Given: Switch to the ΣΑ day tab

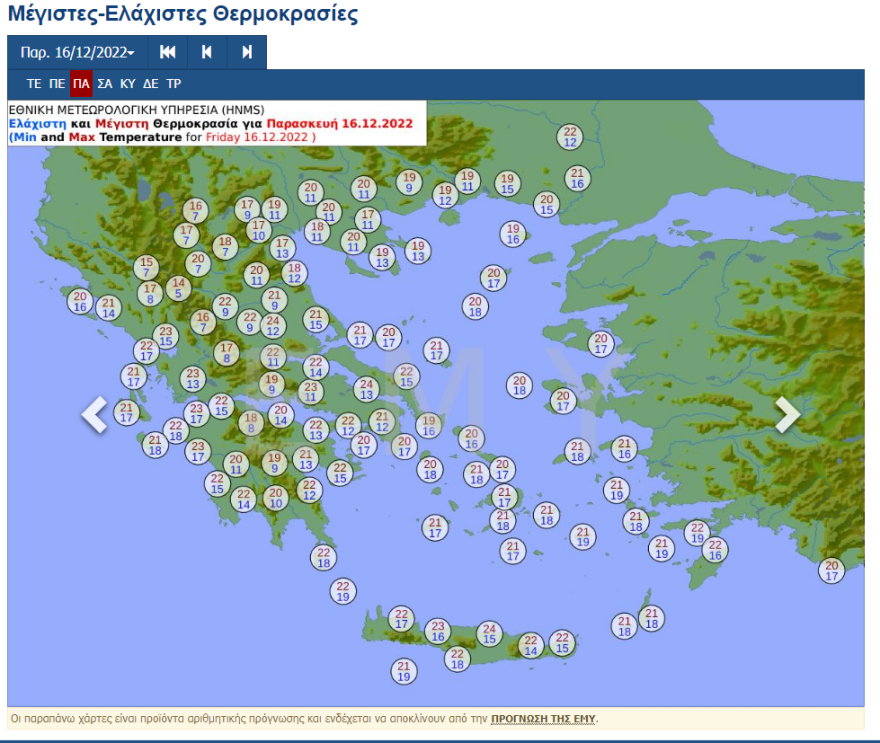Looking at the screenshot, I should (105, 84).
